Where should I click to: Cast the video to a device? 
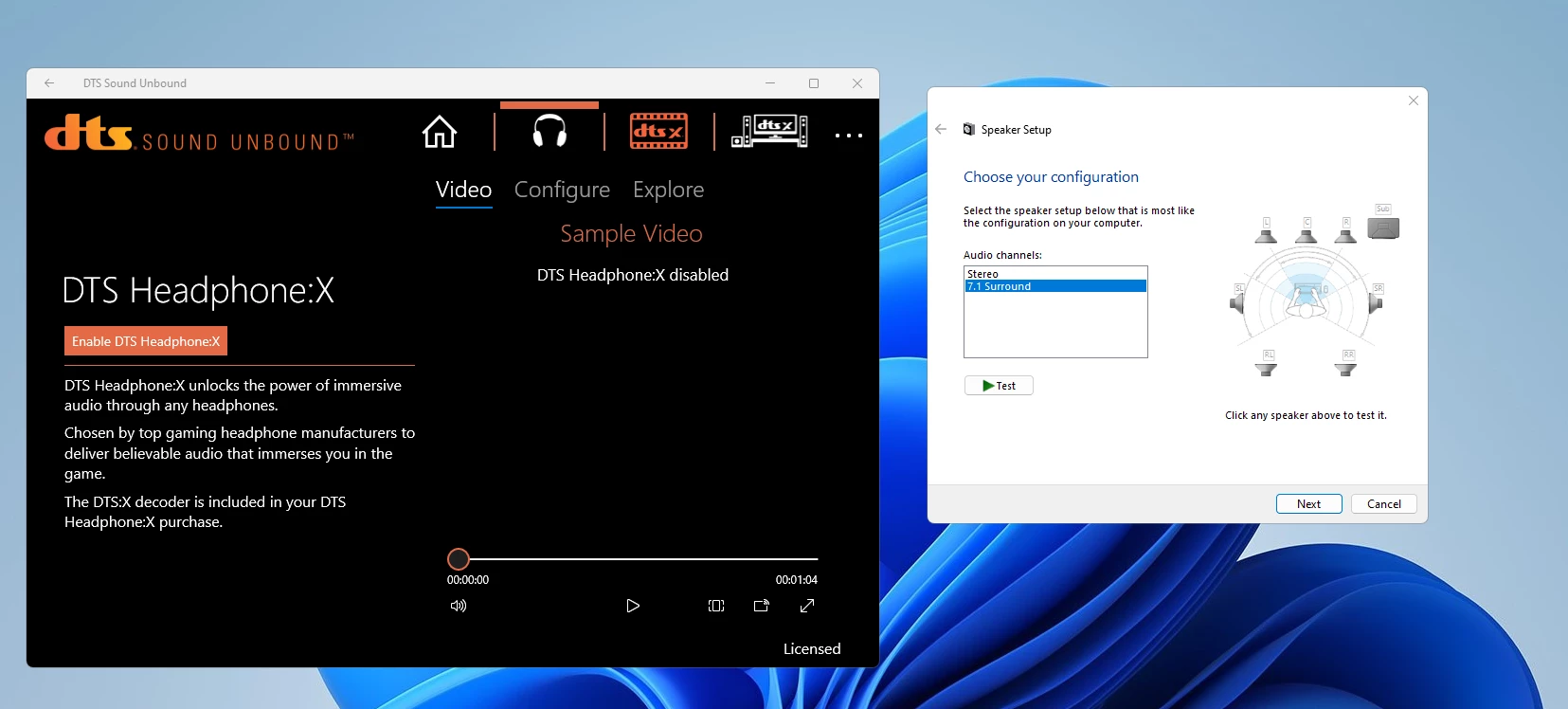click(762, 606)
